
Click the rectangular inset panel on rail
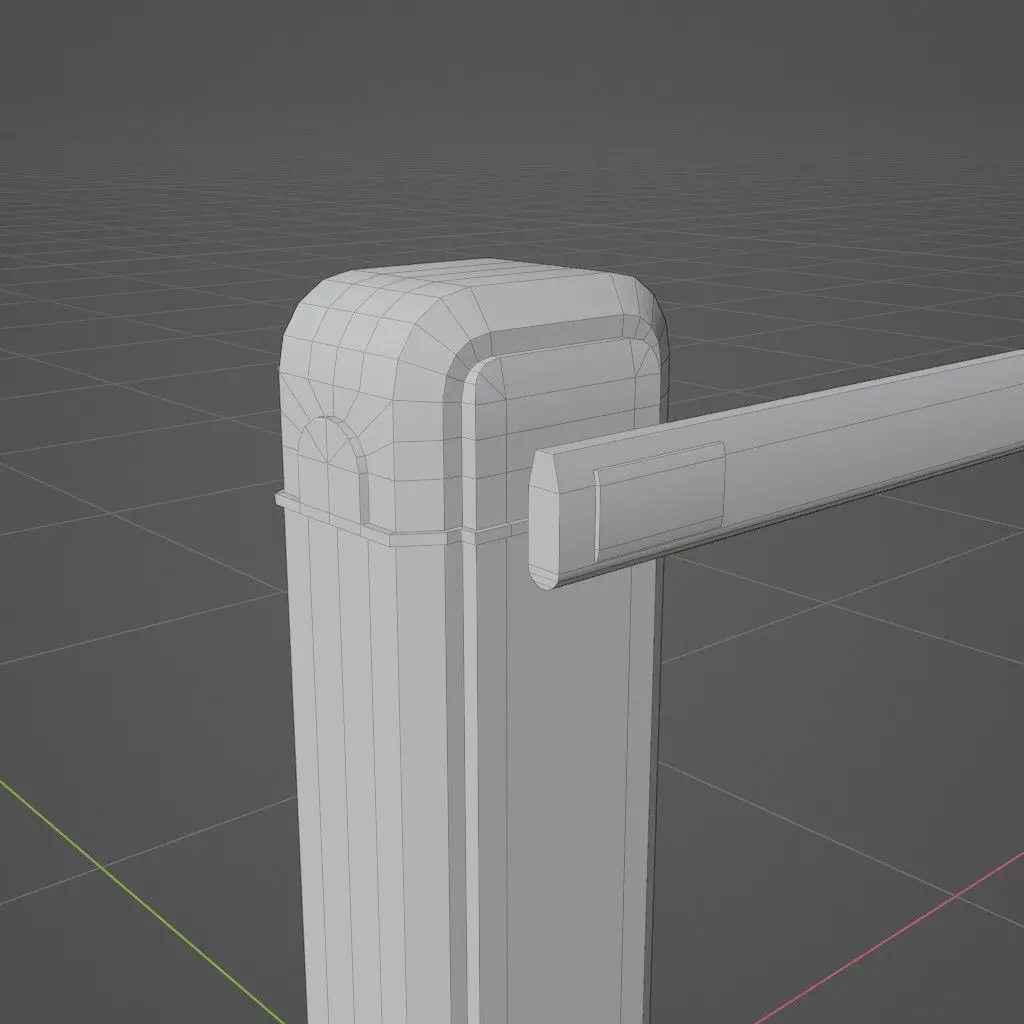coord(660,502)
